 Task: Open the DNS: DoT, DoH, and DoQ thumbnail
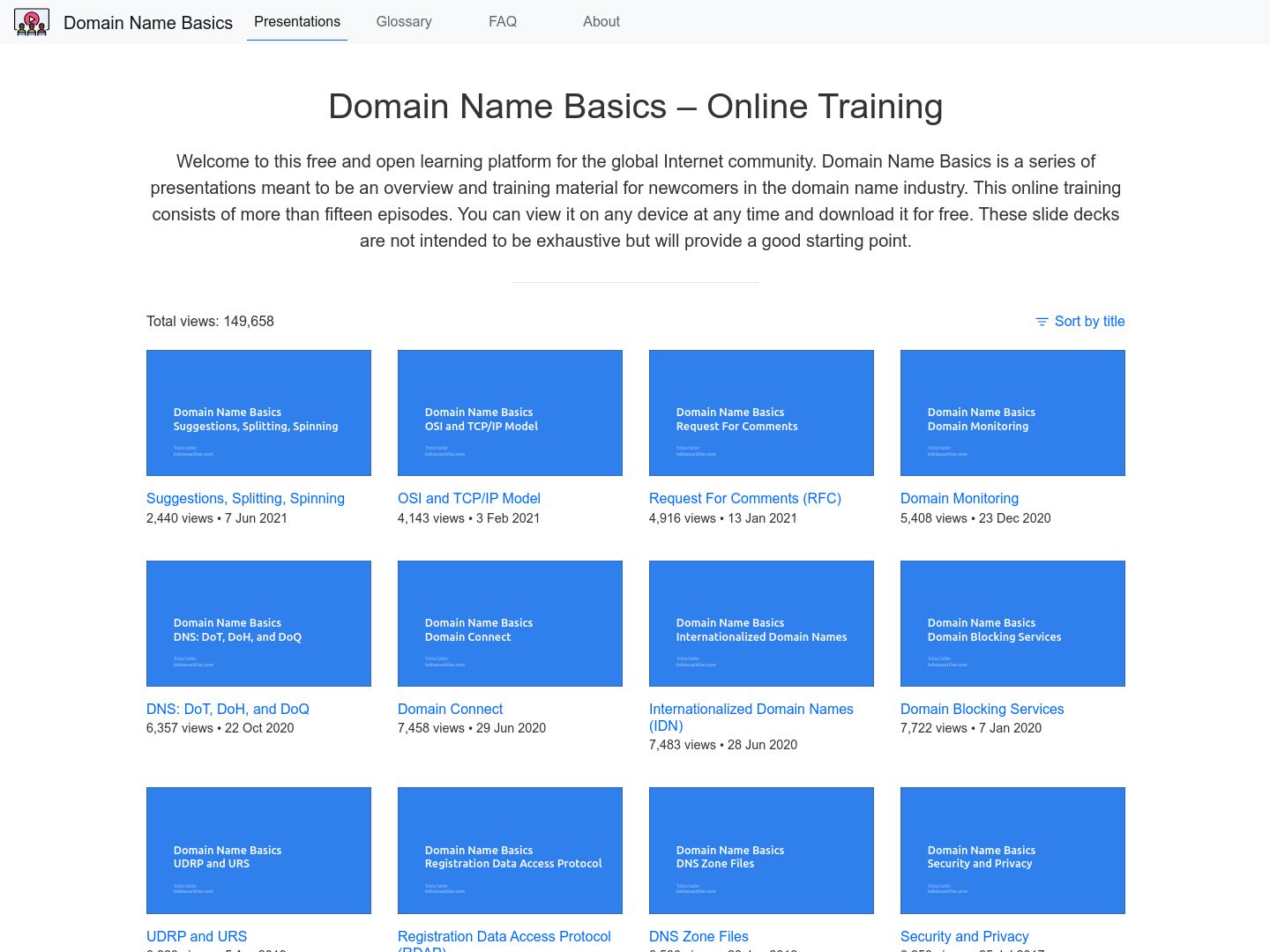(258, 623)
